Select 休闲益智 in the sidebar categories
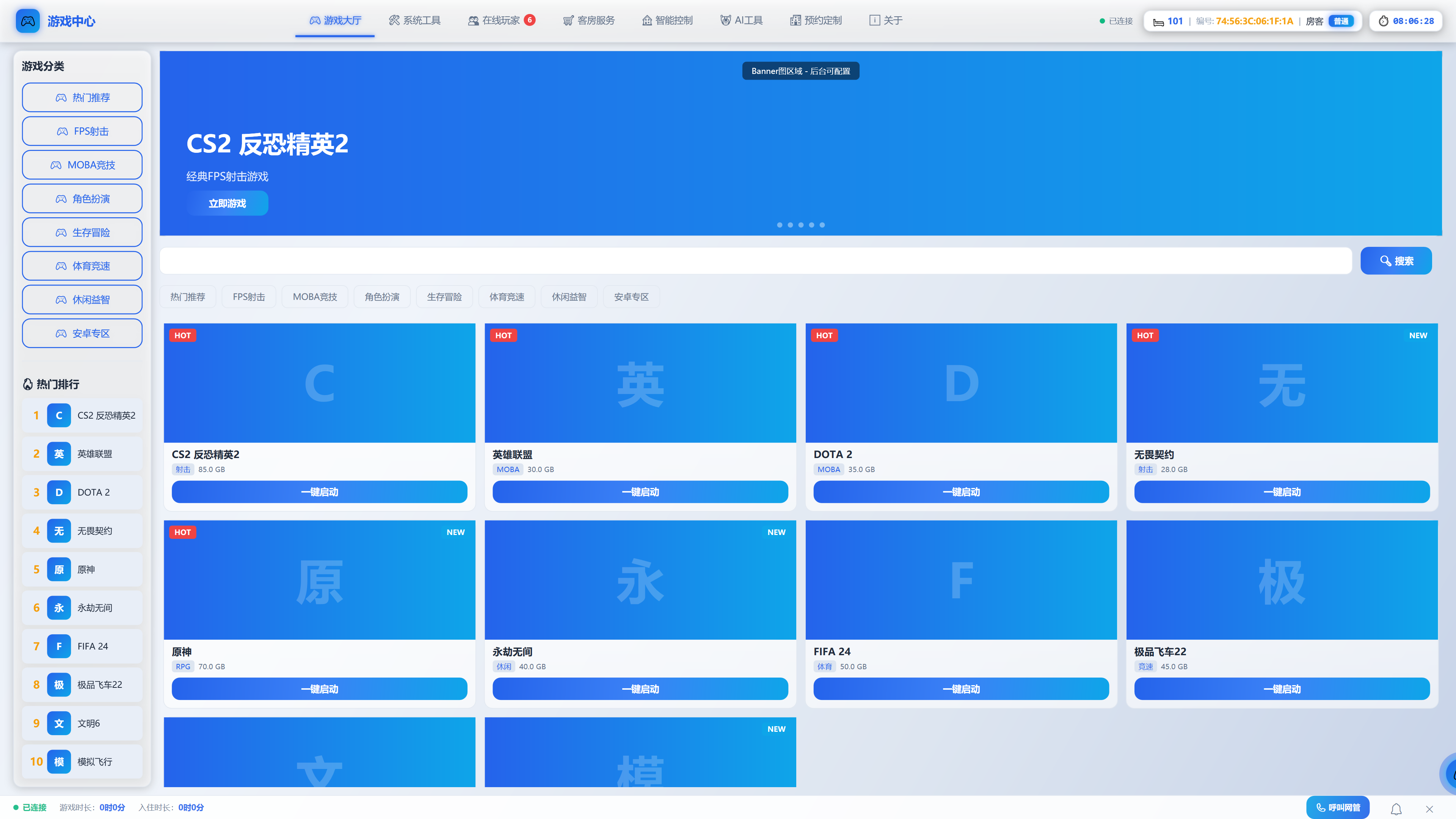1456x819 pixels. pos(82,300)
